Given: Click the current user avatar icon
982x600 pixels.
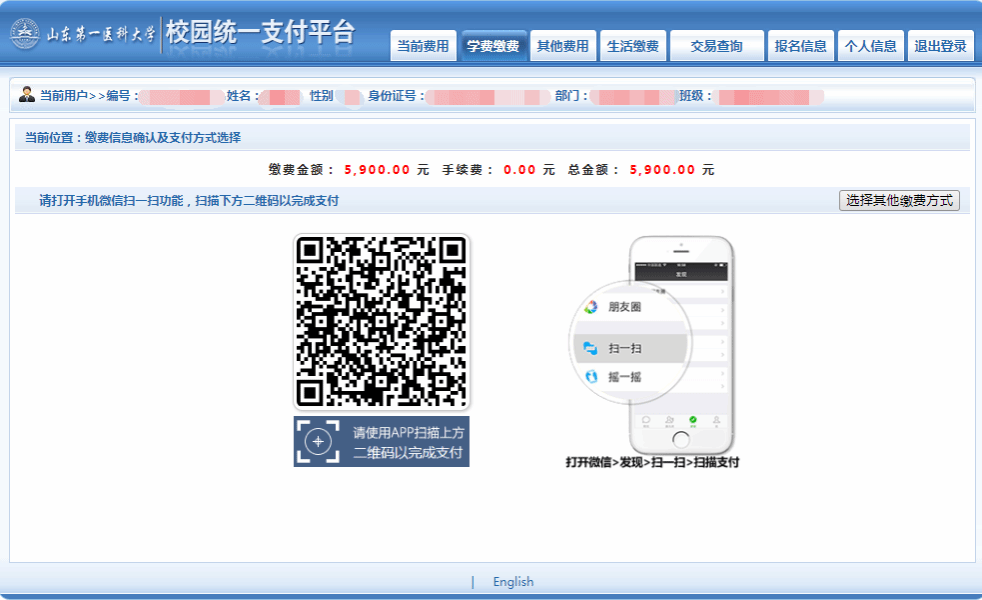Looking at the screenshot, I should point(27,95).
